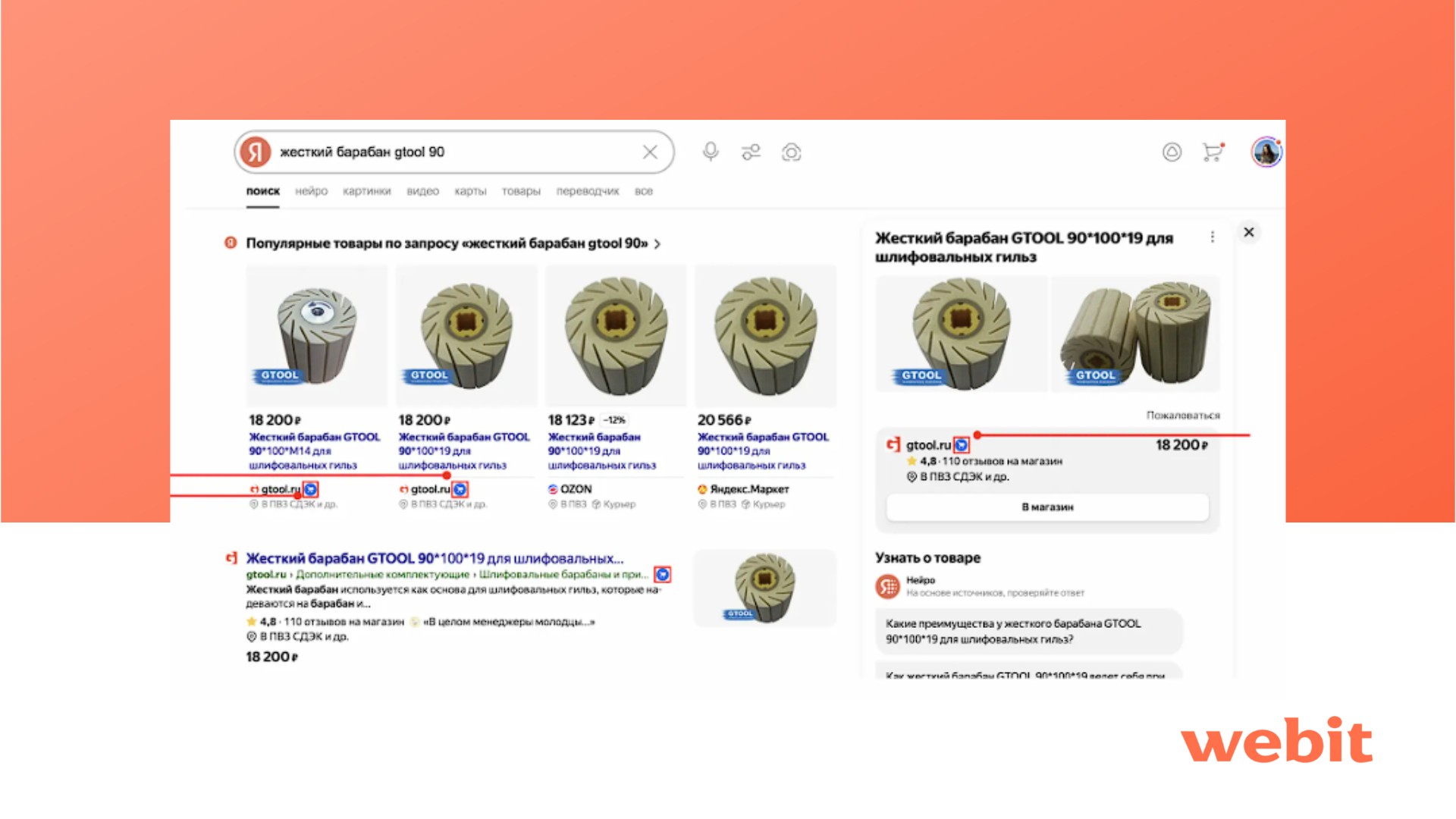
Task: Open left photo in the product panel
Action: click(x=962, y=334)
